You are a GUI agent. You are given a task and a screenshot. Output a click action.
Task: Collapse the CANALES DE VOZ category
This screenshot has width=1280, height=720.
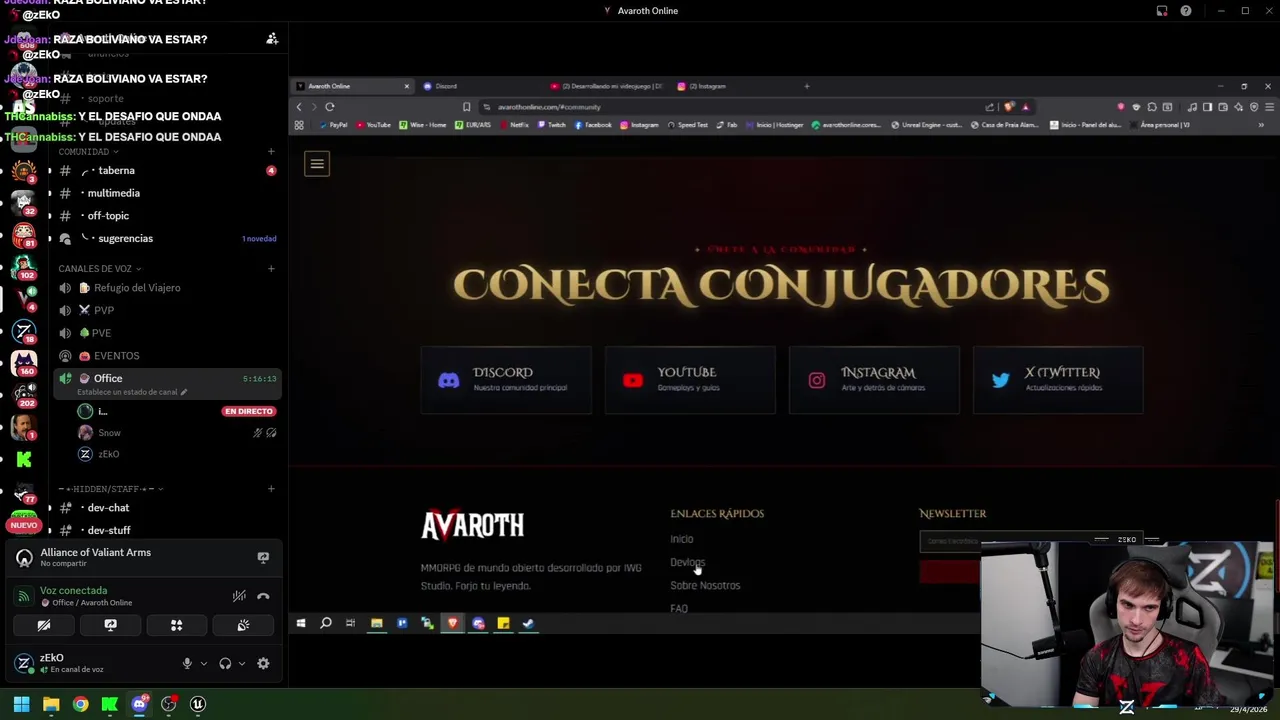[x=99, y=269]
